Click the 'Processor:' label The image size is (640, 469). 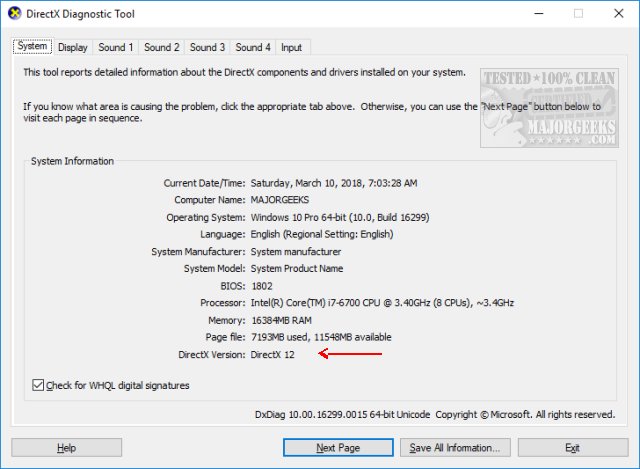point(222,303)
